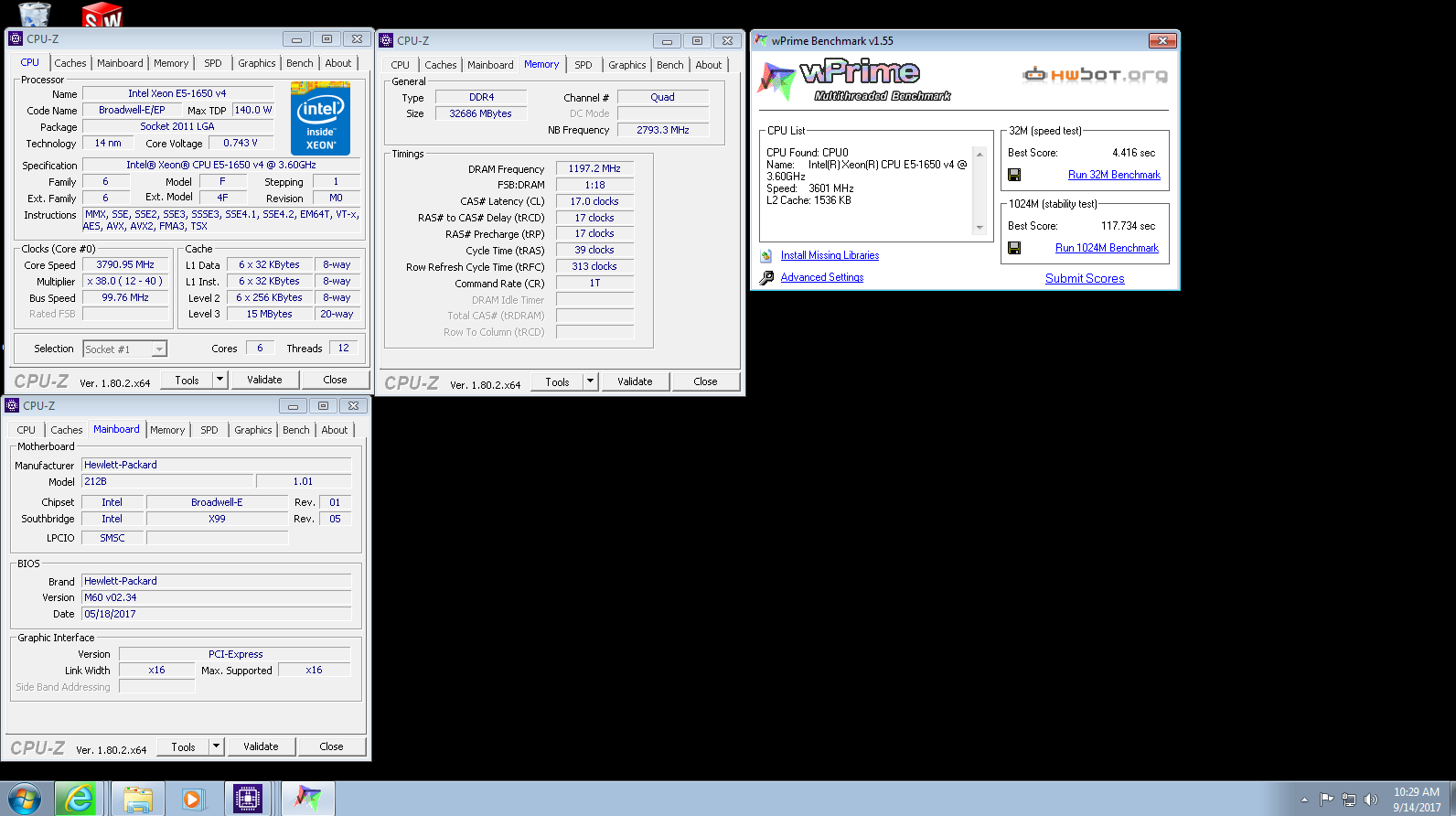
Task: Open About tab in Mainboard CPU-Z window
Action: coord(335,430)
